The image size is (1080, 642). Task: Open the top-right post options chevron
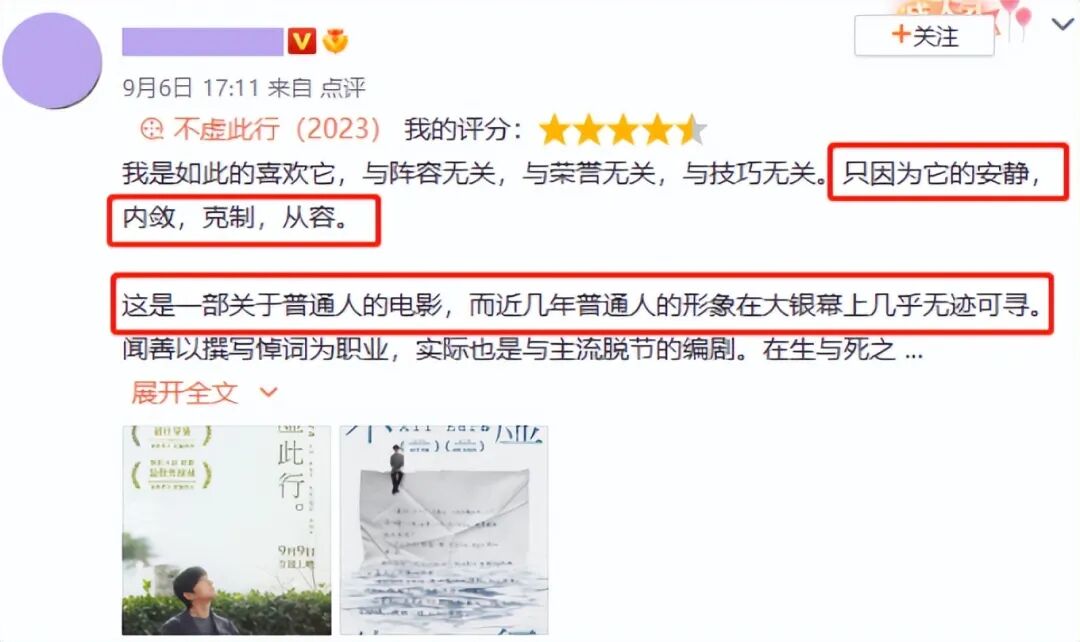tap(1063, 25)
